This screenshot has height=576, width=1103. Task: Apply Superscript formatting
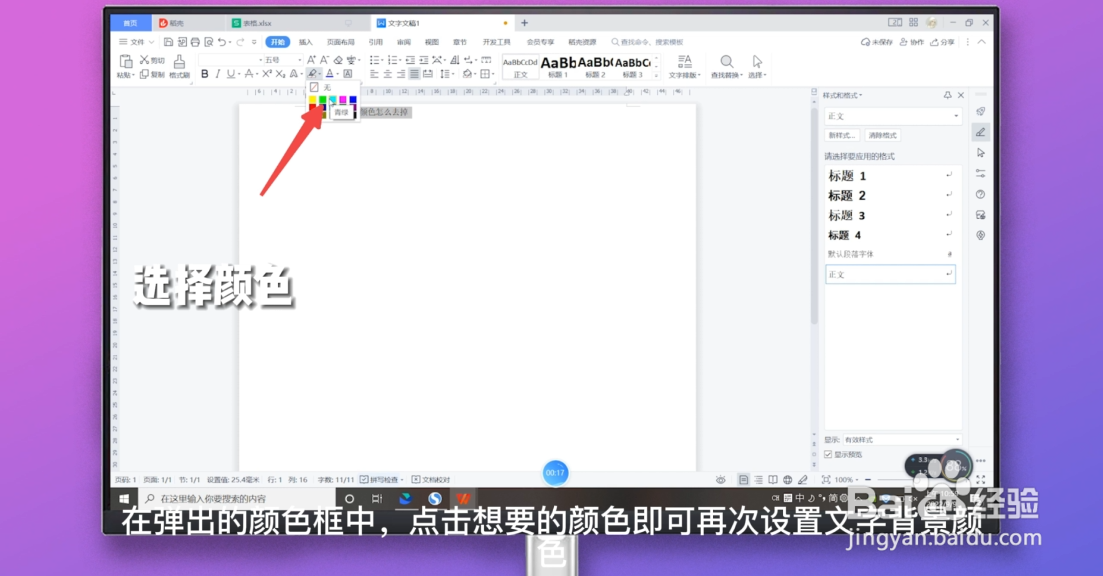click(267, 74)
